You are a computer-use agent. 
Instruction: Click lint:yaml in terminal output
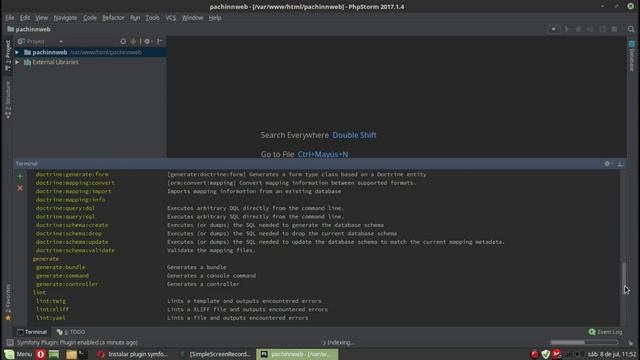(51, 318)
